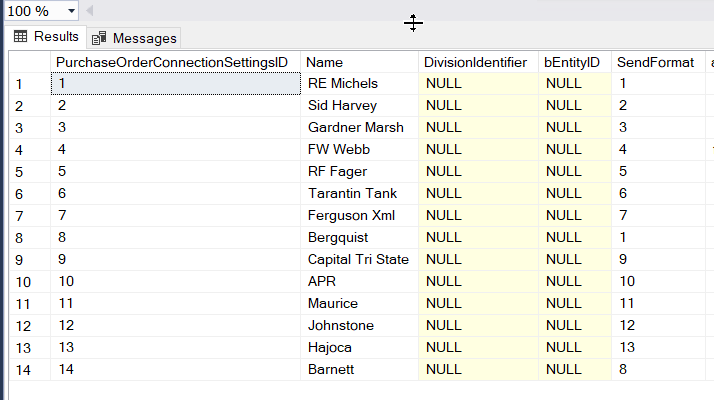Viewport: 714px width, 400px height.
Task: Click SendFormat value 8 in Barnett row
Action: click(658, 369)
